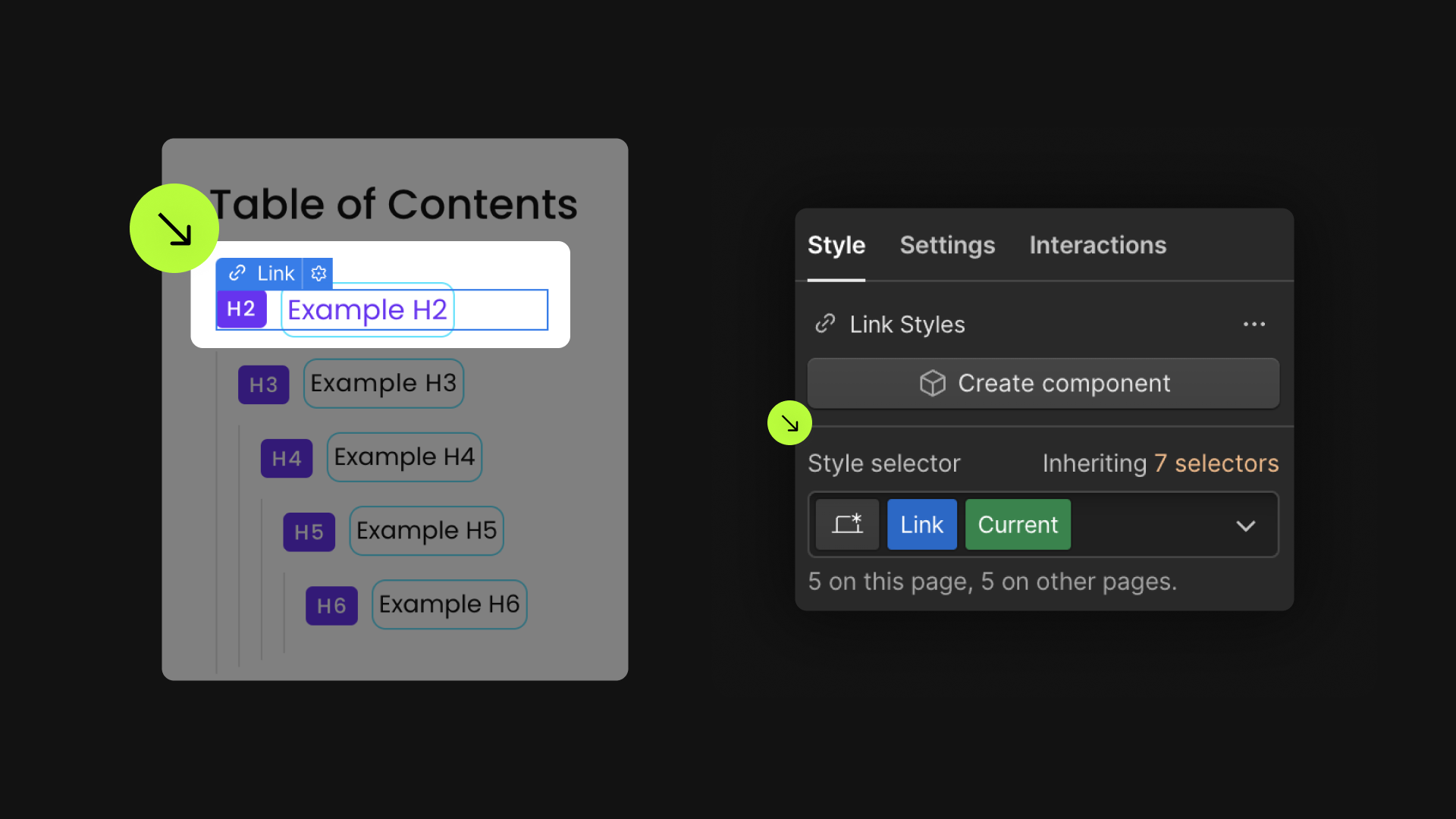The image size is (1456, 819).
Task: Click the H5 heading badge
Action: (x=309, y=532)
